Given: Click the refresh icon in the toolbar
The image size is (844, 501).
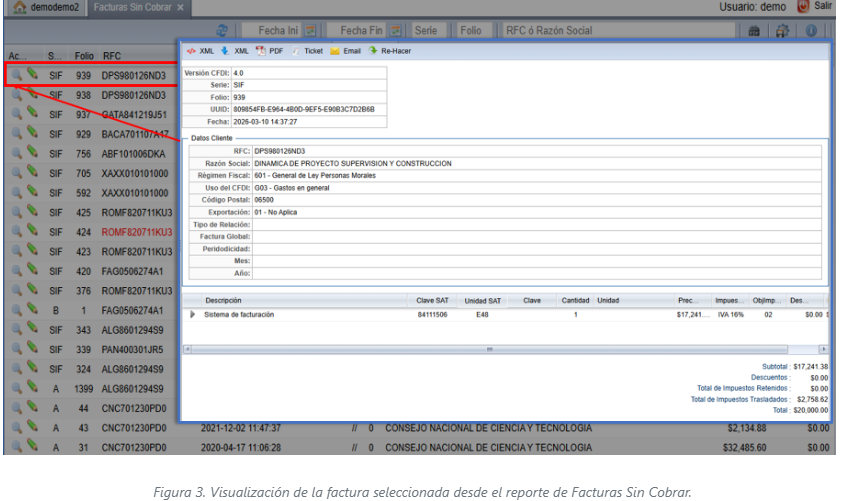Looking at the screenshot, I should pos(222,31).
